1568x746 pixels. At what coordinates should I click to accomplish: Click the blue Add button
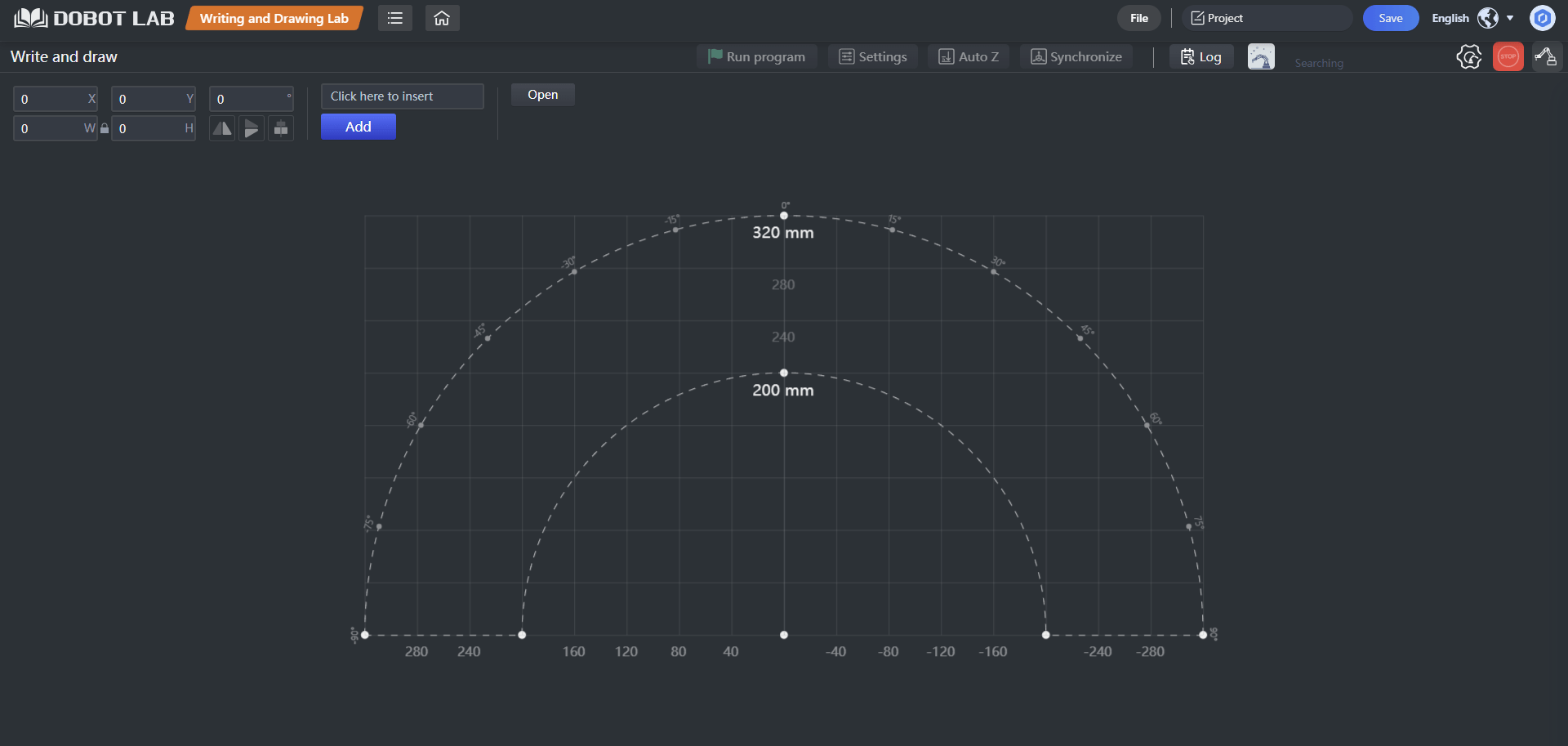point(358,127)
